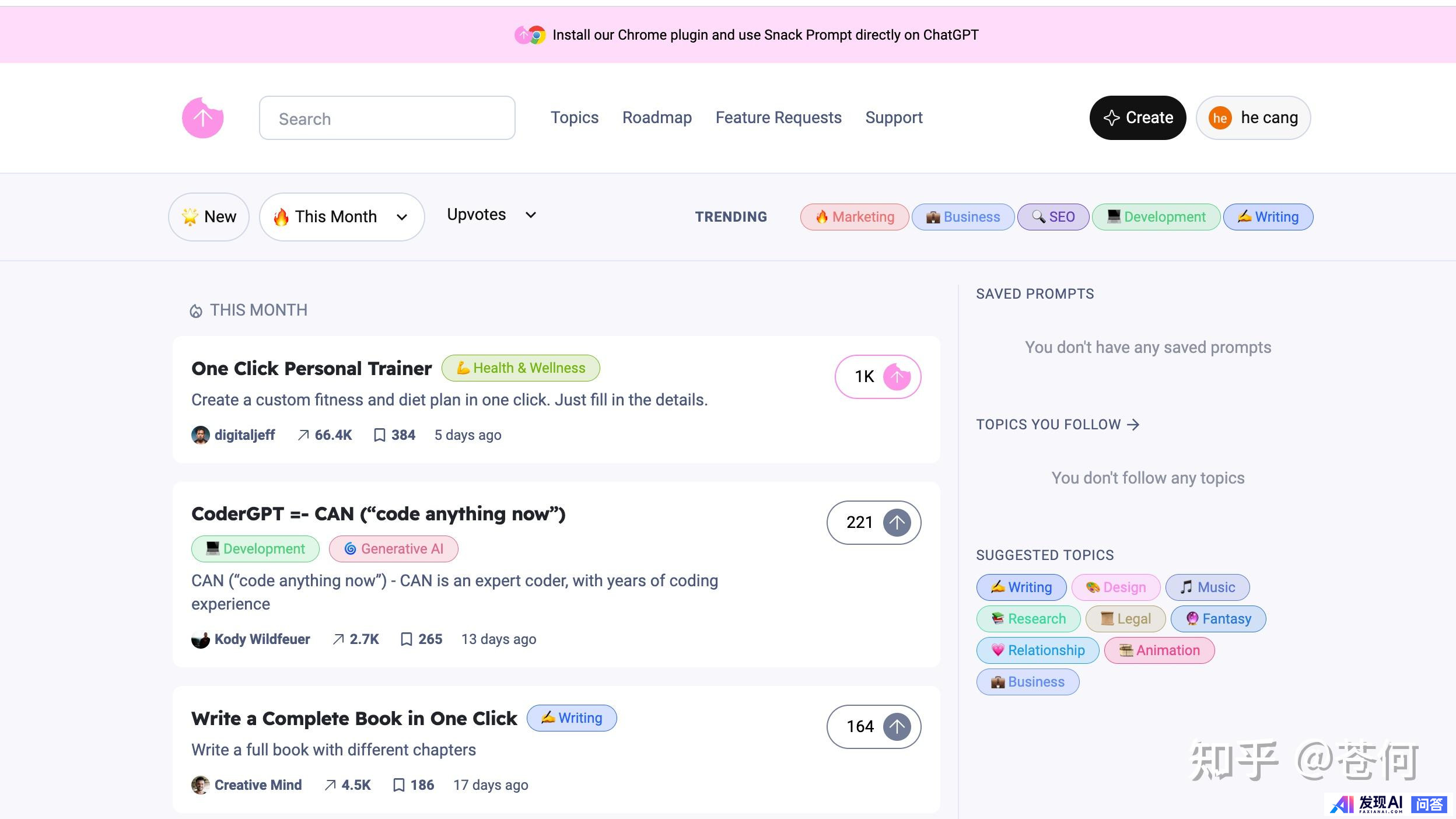Viewport: 1456px width, 819px height.
Task: Open the Roadmap page
Action: [x=657, y=118]
